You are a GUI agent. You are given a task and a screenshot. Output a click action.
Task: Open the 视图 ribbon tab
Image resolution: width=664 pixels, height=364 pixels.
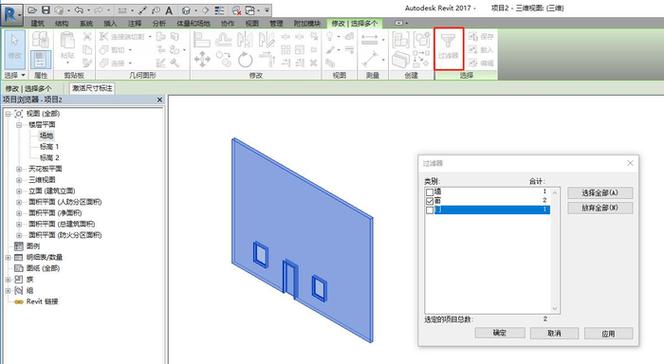click(x=252, y=23)
